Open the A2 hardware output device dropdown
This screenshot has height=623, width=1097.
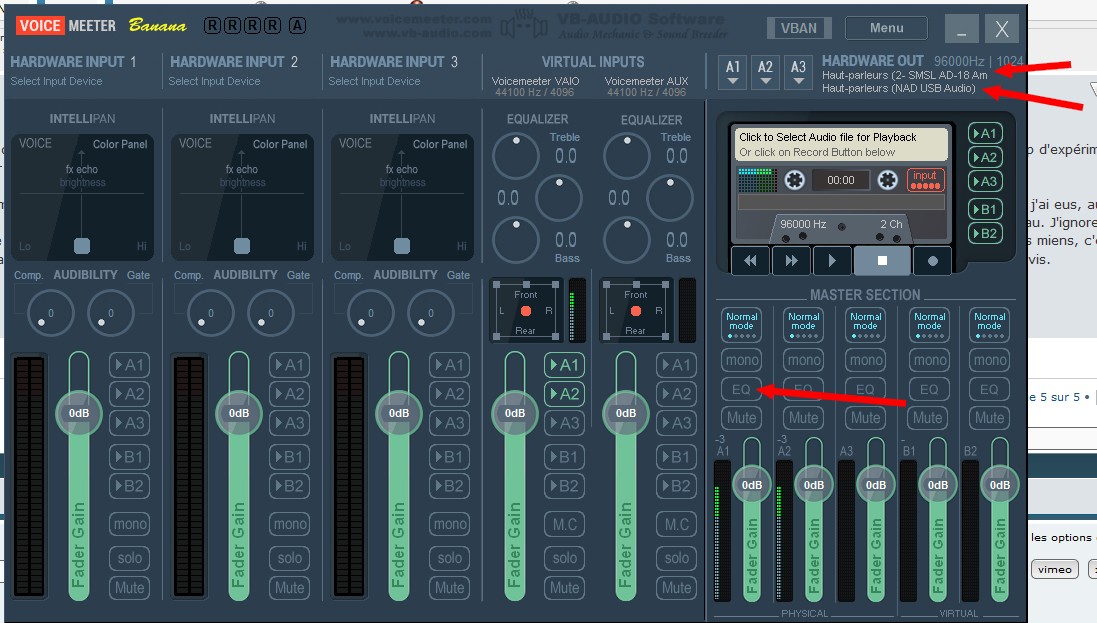click(765, 72)
